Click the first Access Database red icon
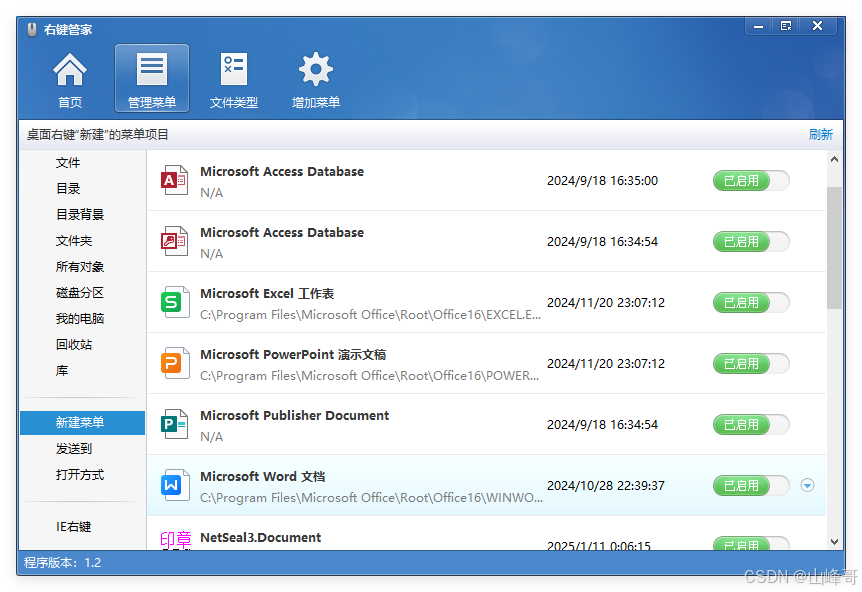Viewport: 862px width, 592px height. [x=174, y=180]
